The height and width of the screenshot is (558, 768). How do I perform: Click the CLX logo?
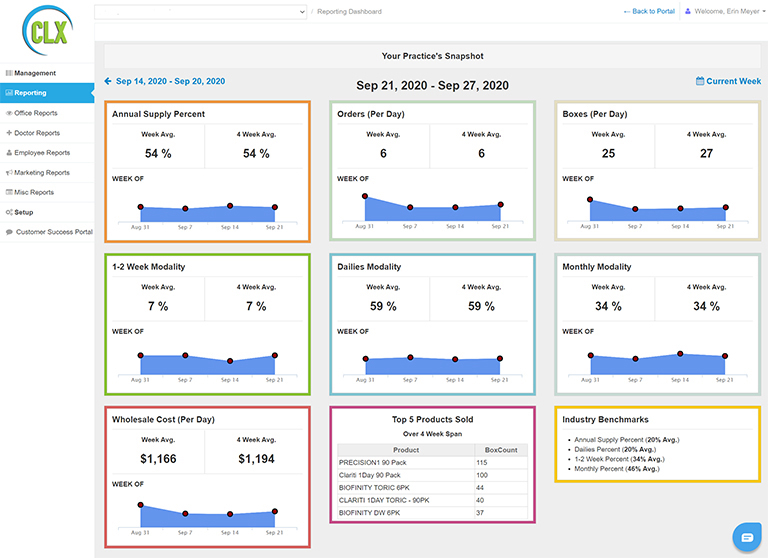[x=48, y=31]
